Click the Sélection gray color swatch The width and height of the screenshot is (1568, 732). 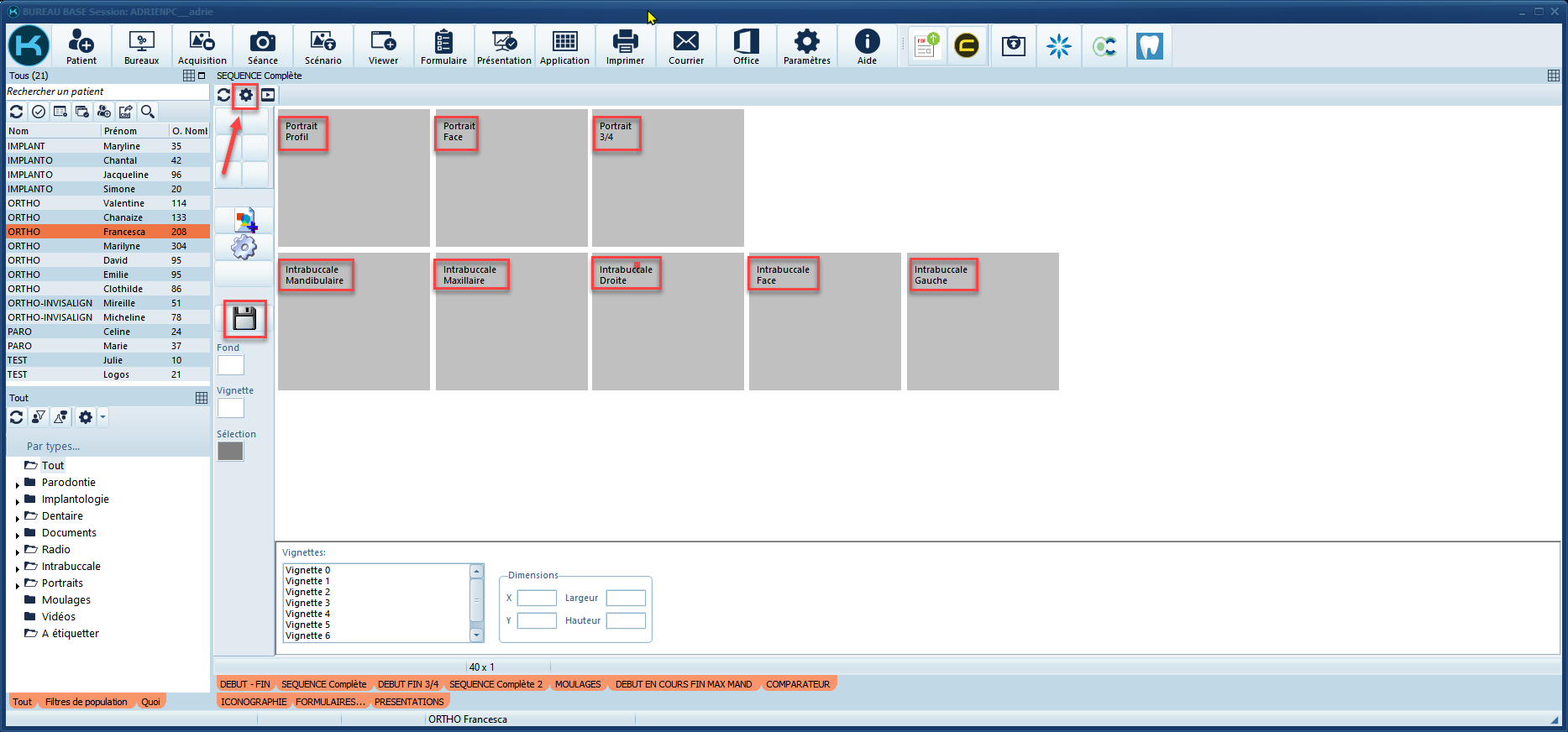[230, 452]
